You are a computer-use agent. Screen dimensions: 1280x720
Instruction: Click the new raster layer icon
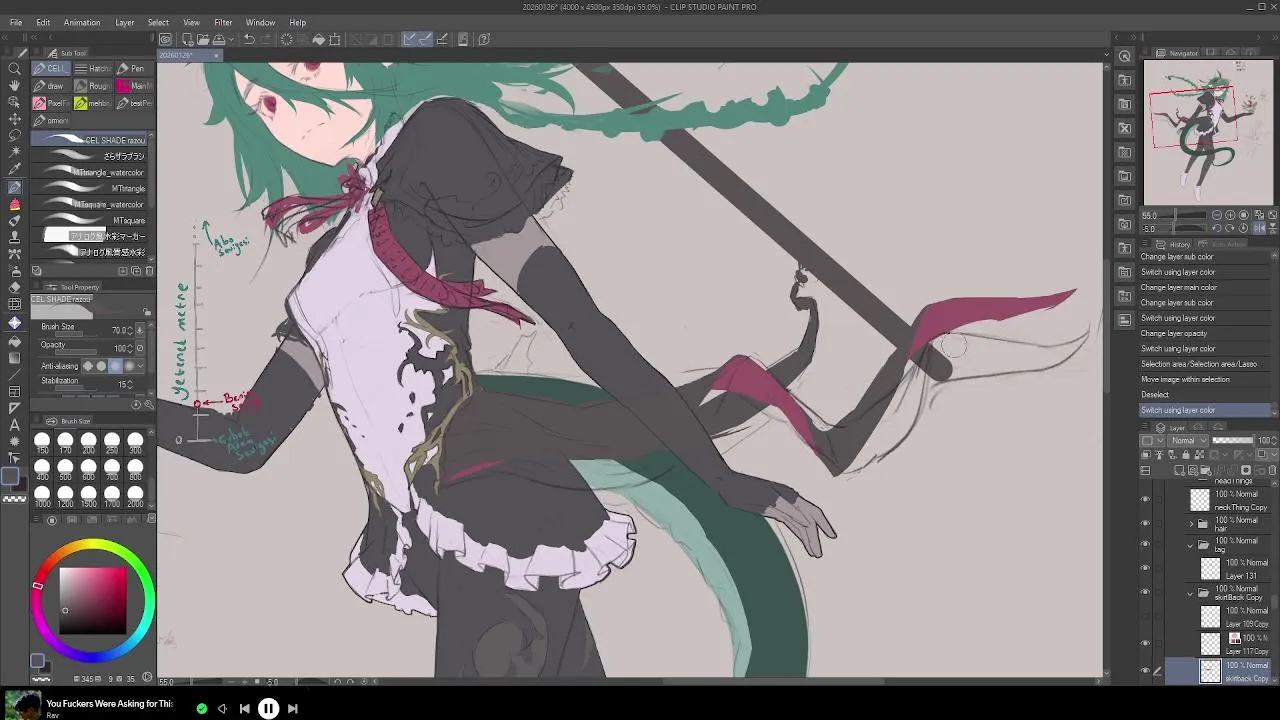(x=1180, y=470)
